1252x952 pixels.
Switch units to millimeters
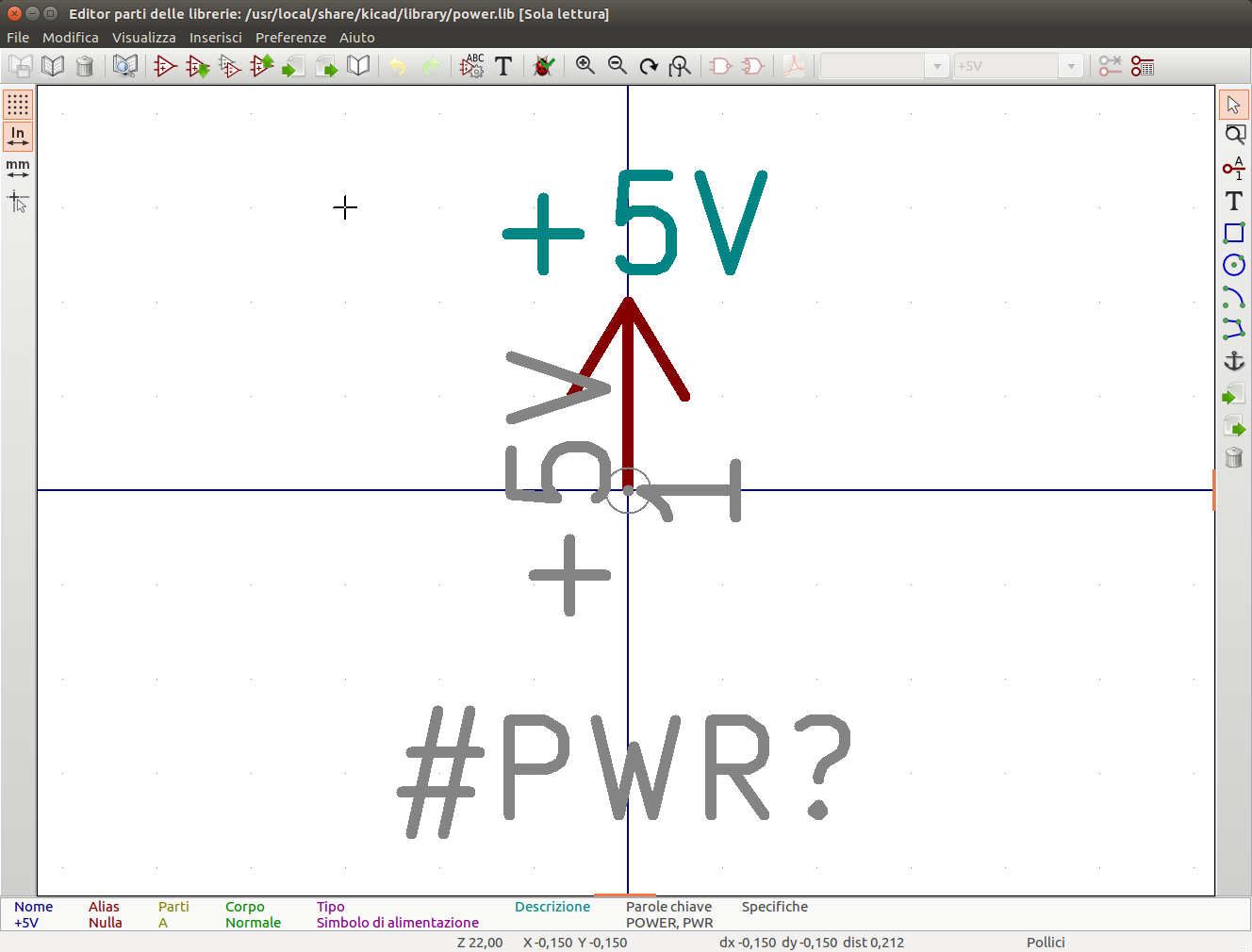[x=18, y=169]
